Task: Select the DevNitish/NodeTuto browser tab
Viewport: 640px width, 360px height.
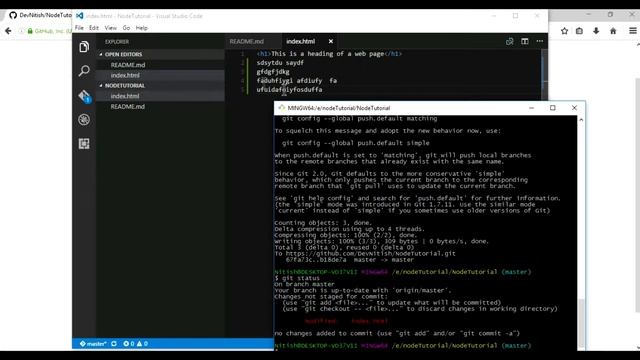Action: [40, 15]
